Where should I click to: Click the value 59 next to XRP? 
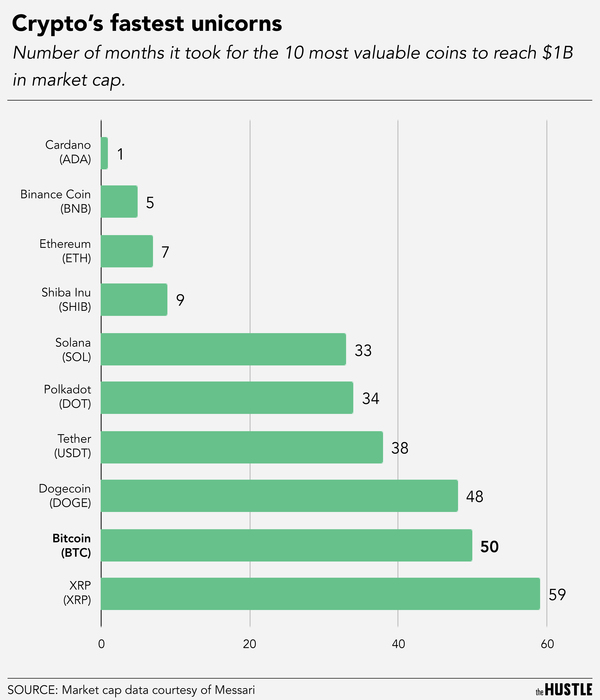click(x=556, y=595)
